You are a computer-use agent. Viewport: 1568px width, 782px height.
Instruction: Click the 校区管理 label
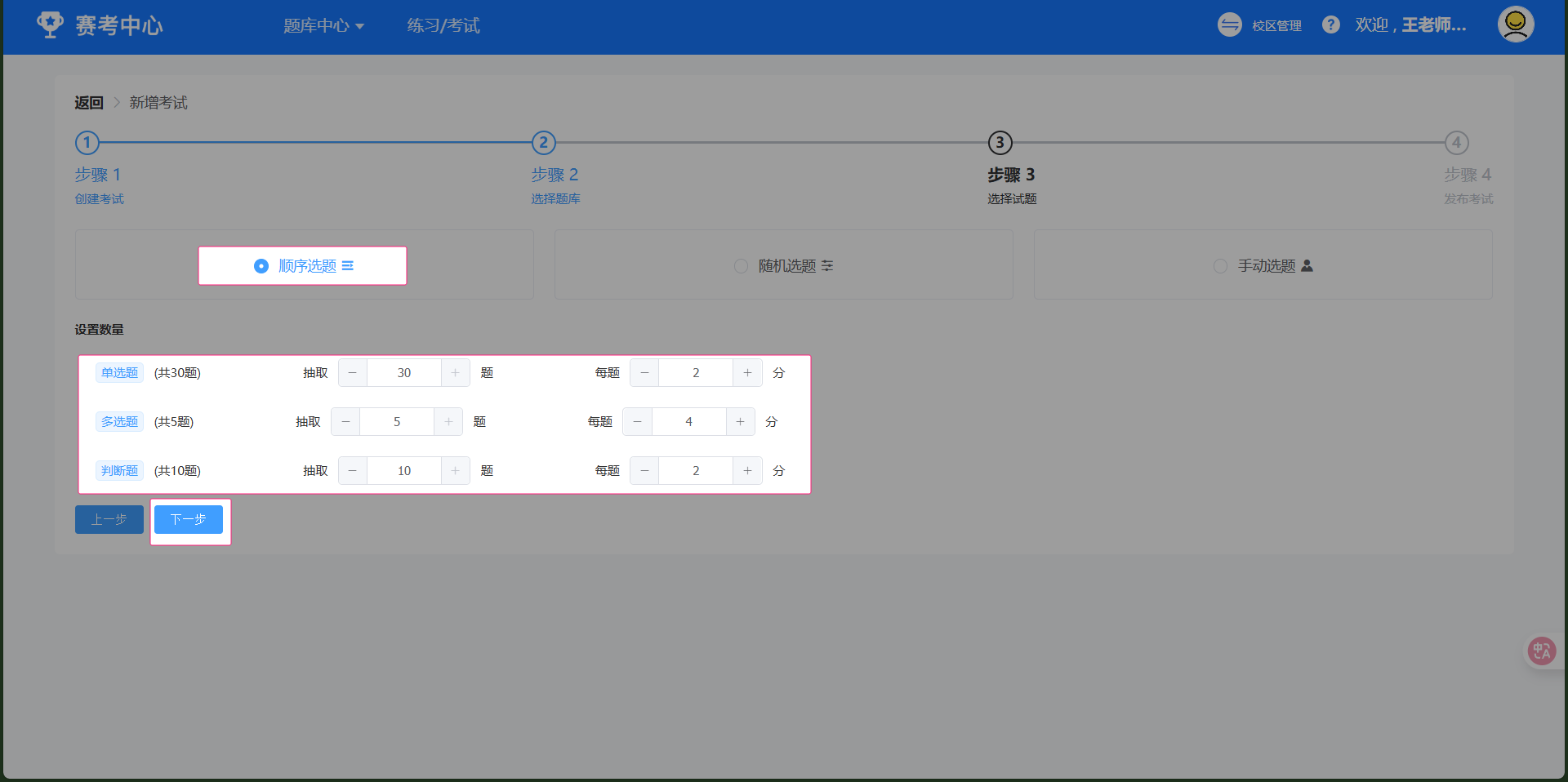pos(1276,26)
